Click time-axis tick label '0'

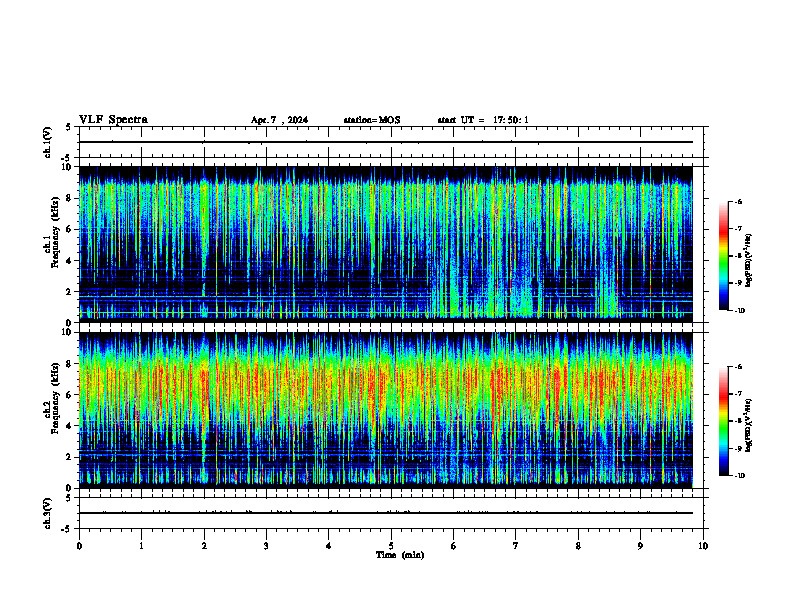tap(79, 546)
